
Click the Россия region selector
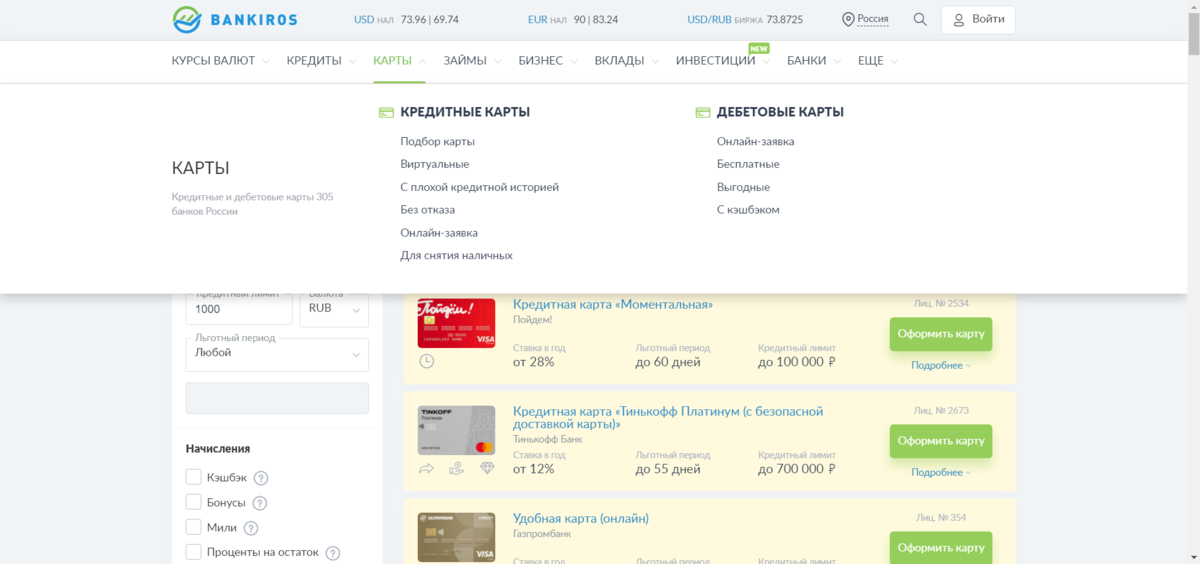(x=873, y=19)
